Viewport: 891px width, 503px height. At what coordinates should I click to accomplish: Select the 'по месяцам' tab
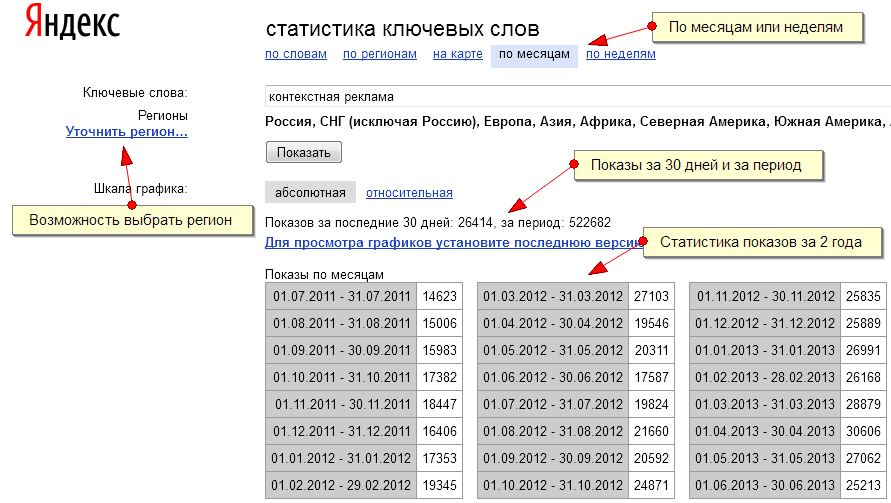coord(534,56)
